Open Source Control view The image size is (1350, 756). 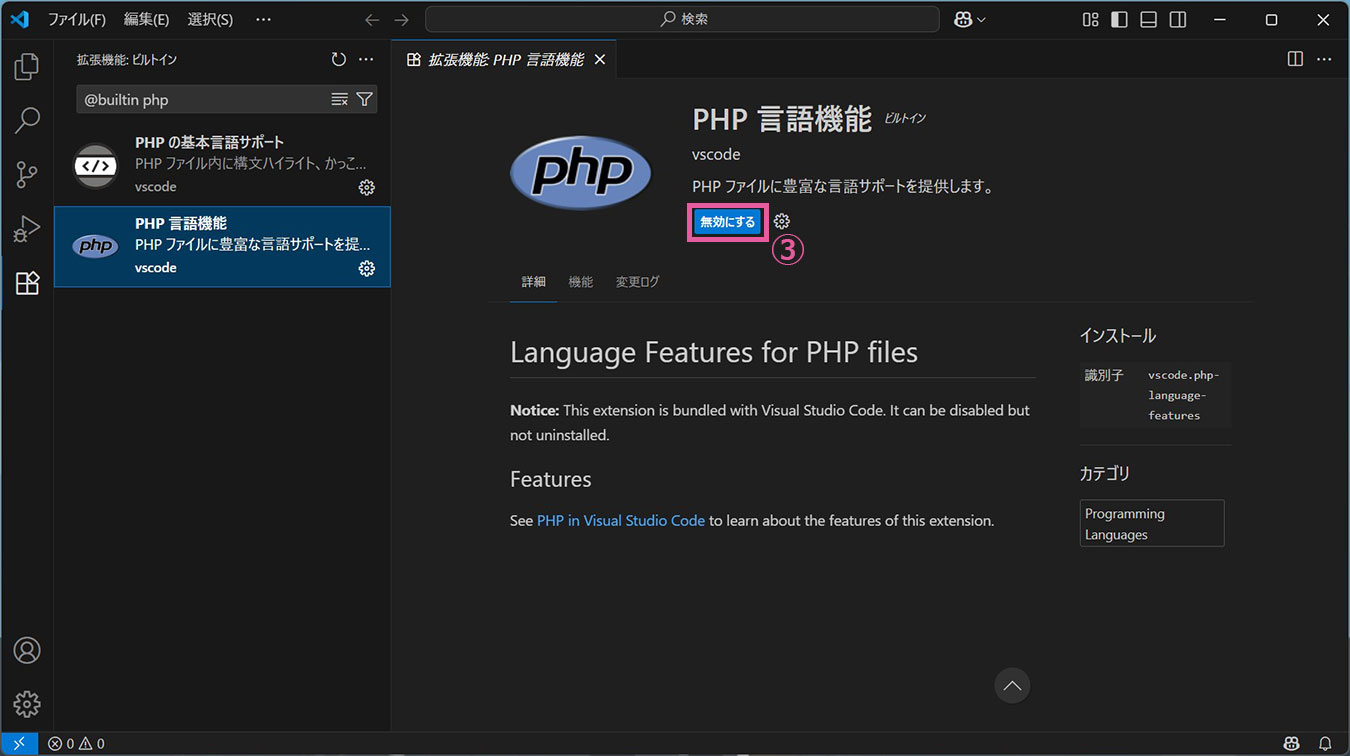point(27,175)
